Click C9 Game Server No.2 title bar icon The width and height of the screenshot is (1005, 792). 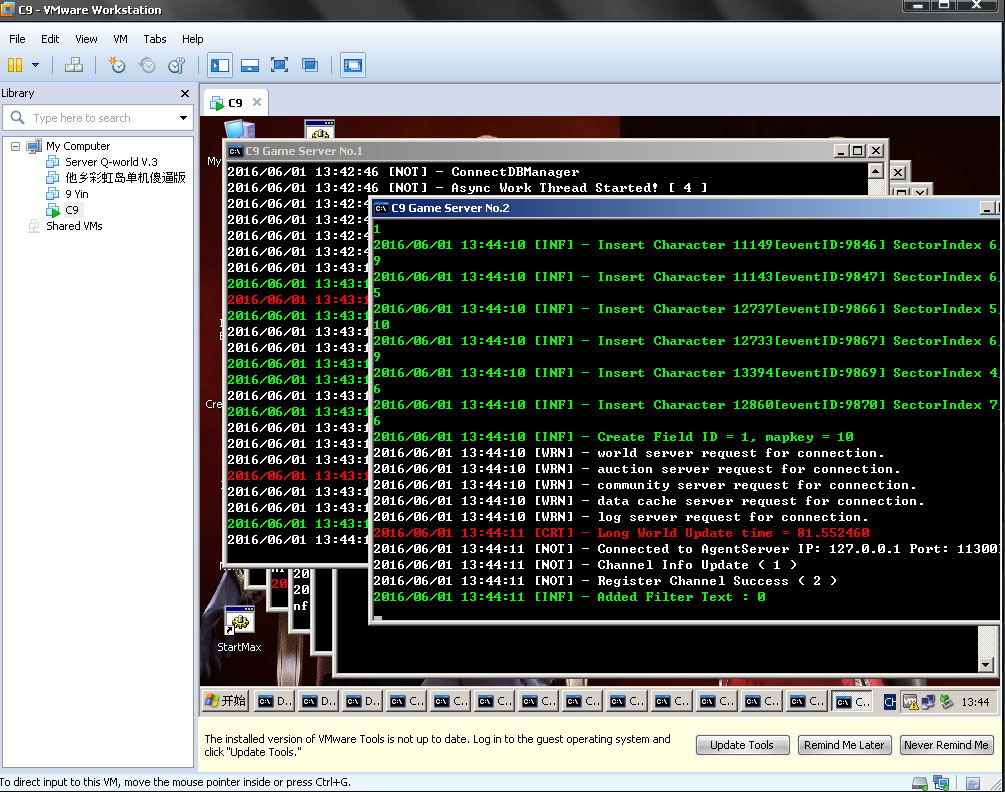click(381, 208)
